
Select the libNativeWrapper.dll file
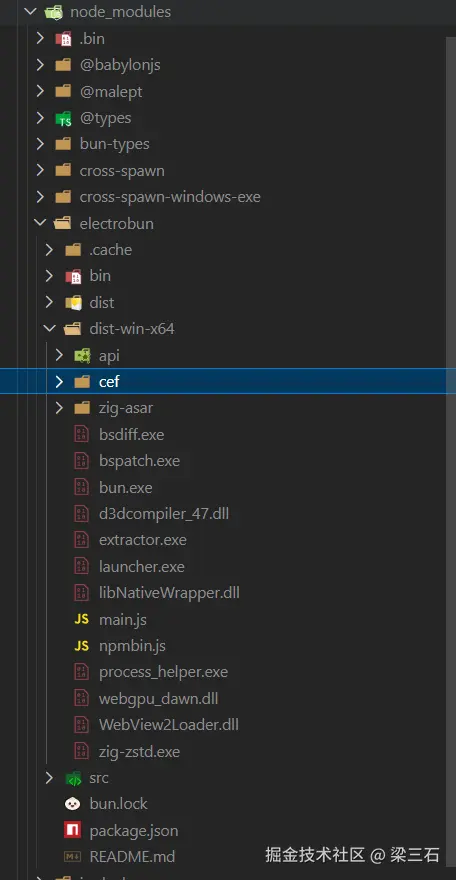click(169, 593)
